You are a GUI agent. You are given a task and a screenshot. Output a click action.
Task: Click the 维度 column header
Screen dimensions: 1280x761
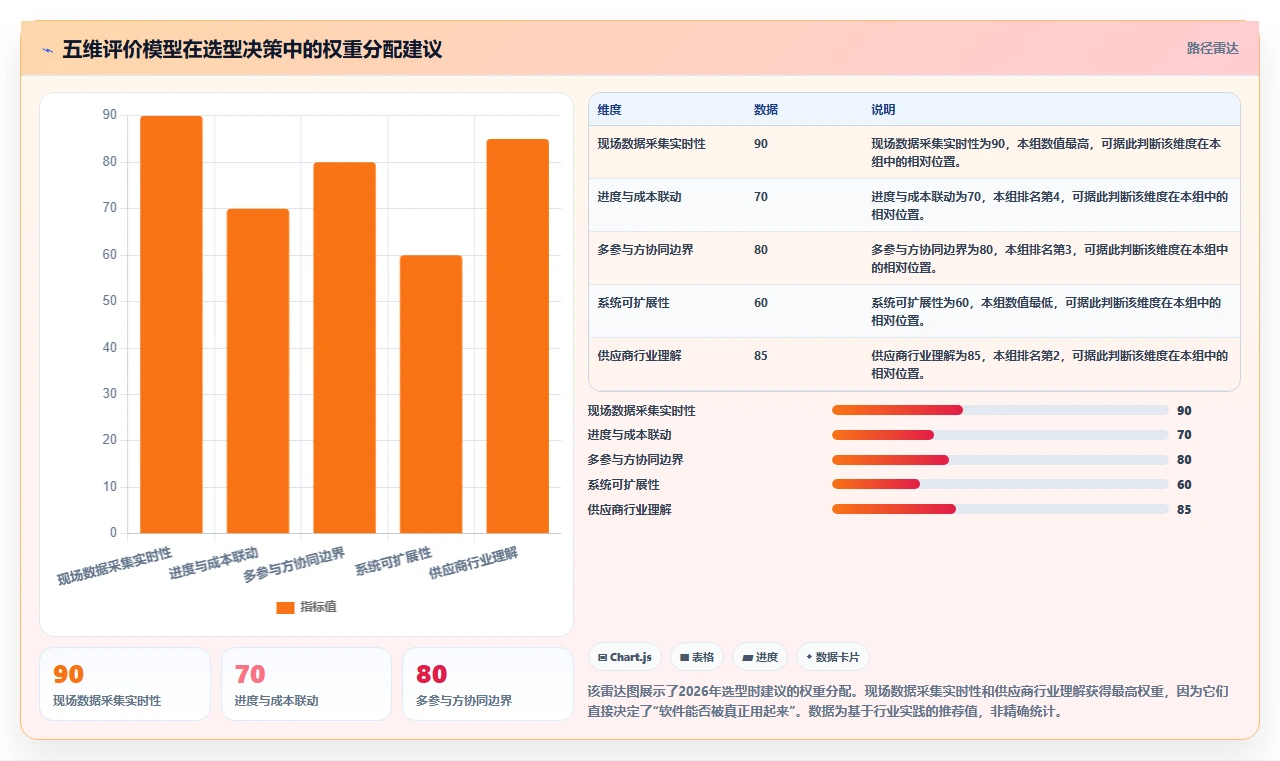tap(609, 109)
